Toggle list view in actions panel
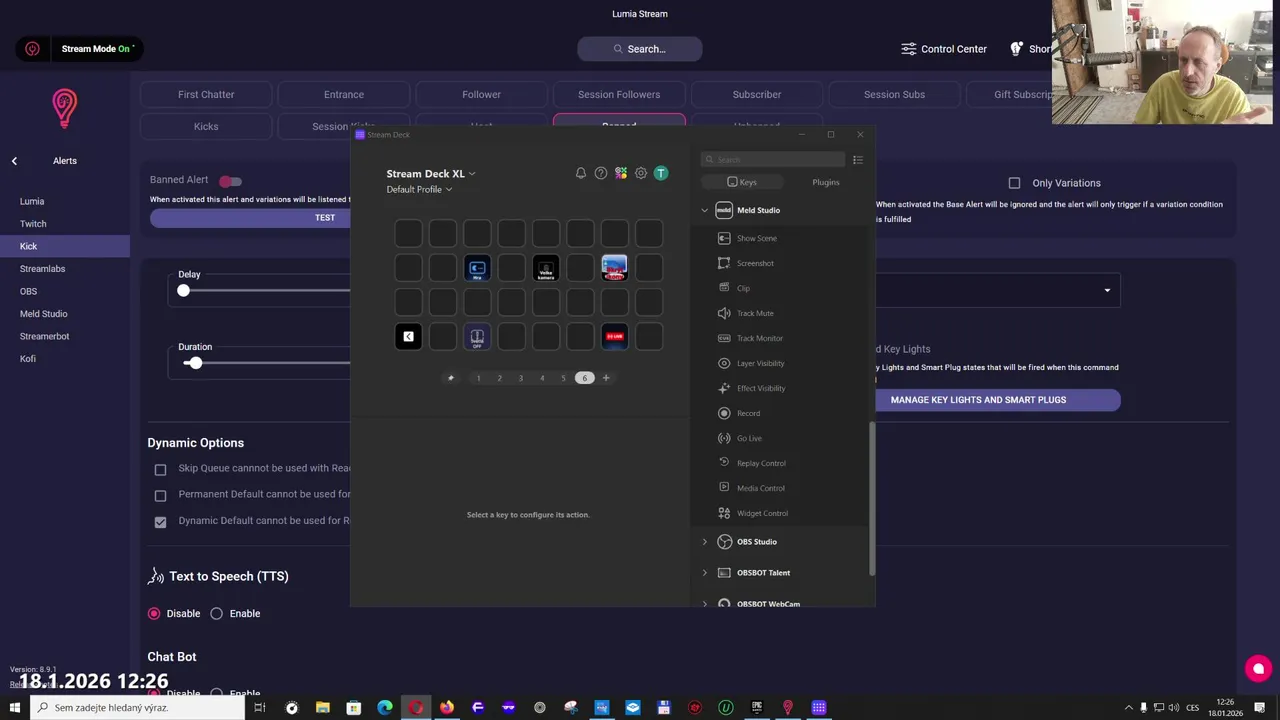This screenshot has height=720, width=1280. (858, 160)
